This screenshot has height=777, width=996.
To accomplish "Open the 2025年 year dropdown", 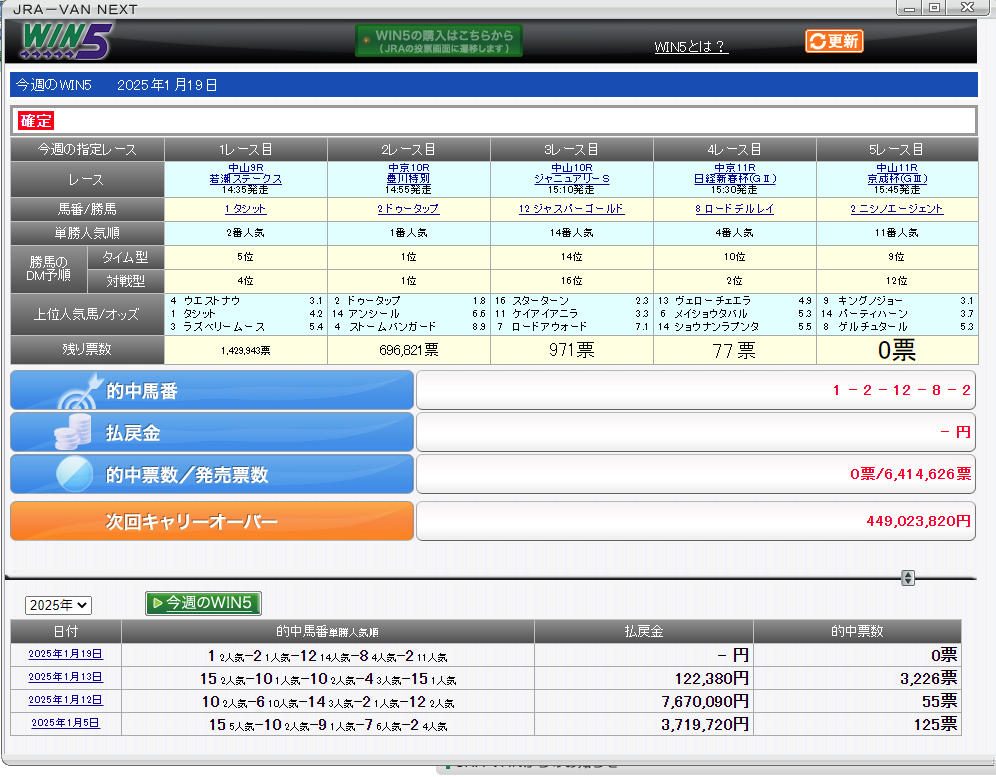I will coord(58,605).
